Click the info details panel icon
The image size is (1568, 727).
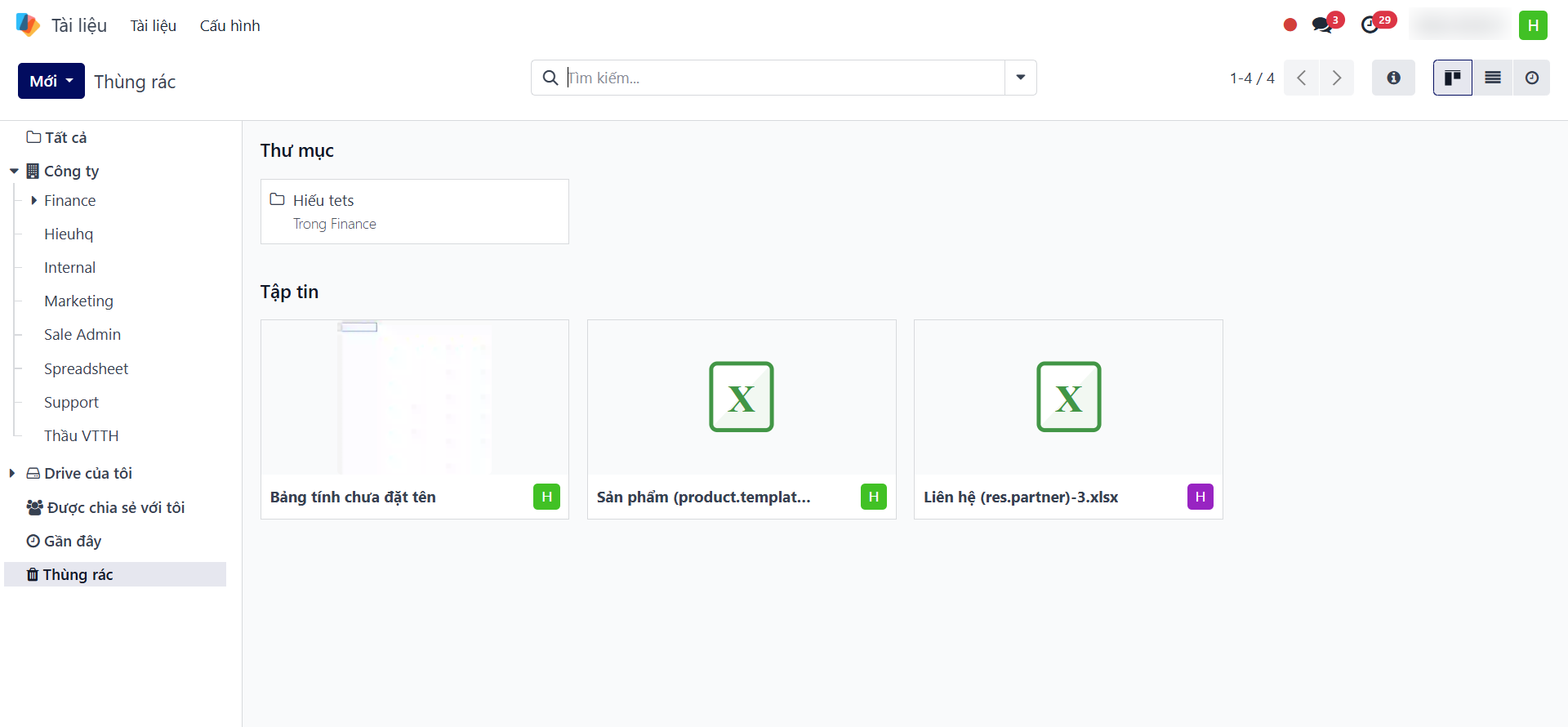(x=1393, y=78)
